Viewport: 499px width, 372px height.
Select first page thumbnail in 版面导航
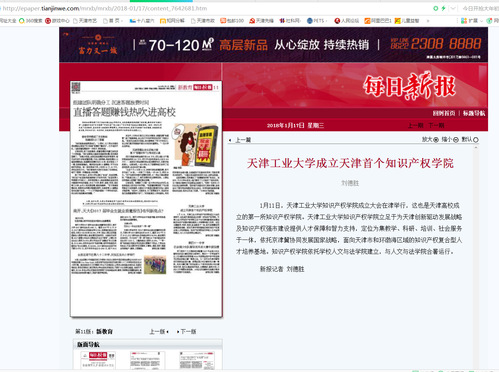click(98, 360)
